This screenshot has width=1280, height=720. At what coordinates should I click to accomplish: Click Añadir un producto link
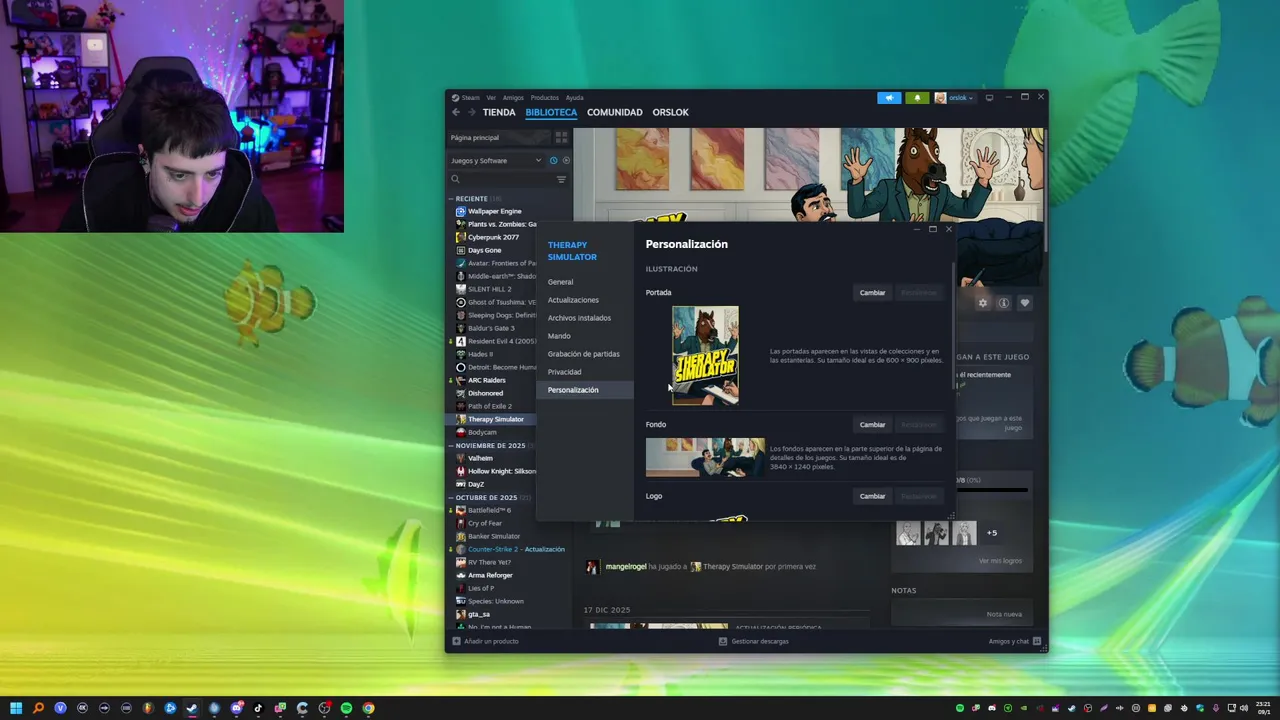coord(491,641)
